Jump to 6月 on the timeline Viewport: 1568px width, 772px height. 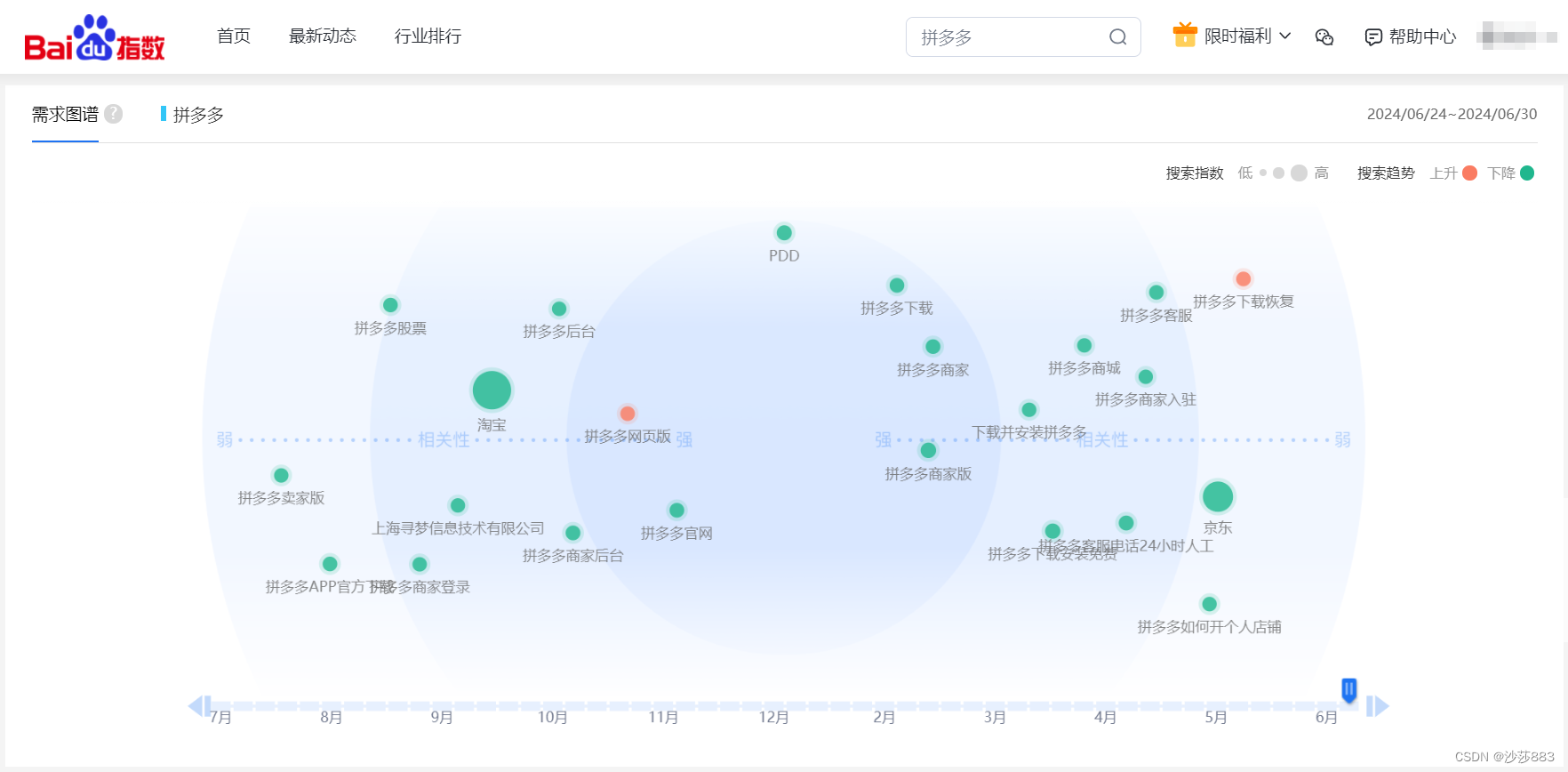[1326, 717]
